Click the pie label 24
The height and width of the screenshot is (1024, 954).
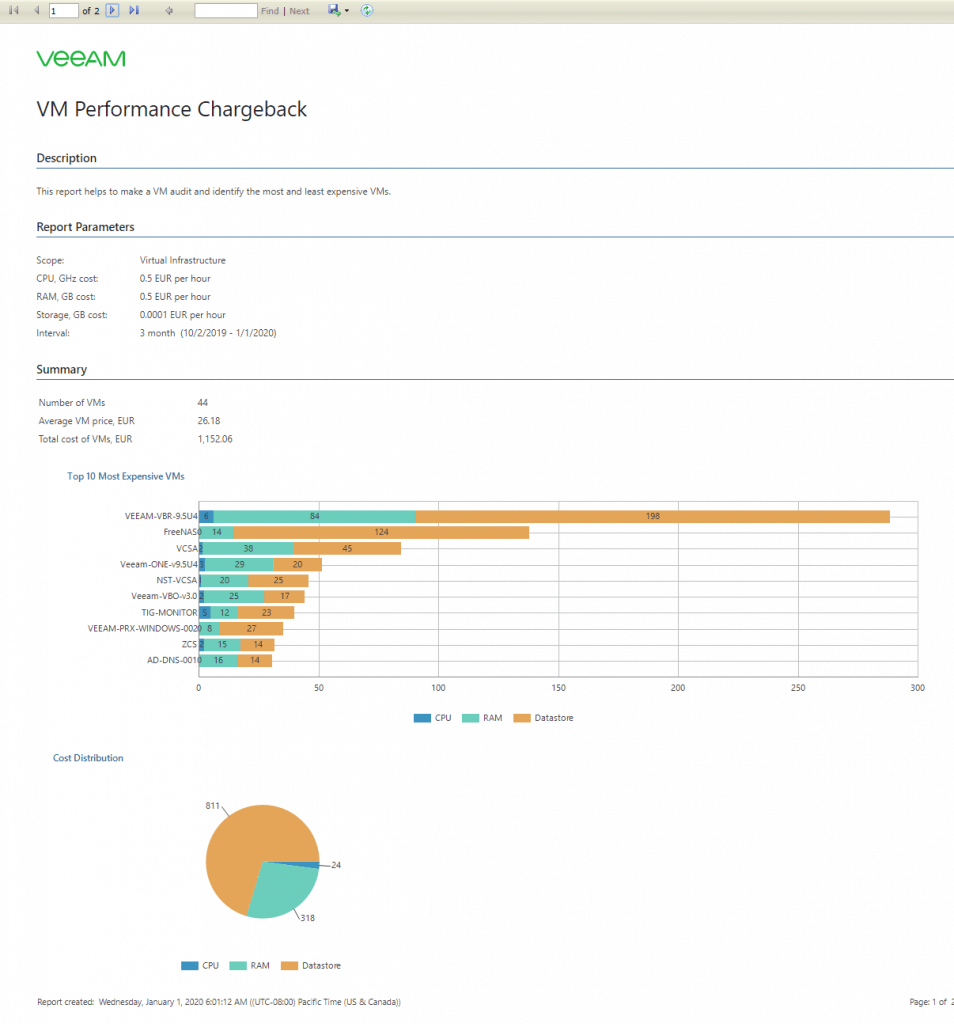(x=336, y=865)
